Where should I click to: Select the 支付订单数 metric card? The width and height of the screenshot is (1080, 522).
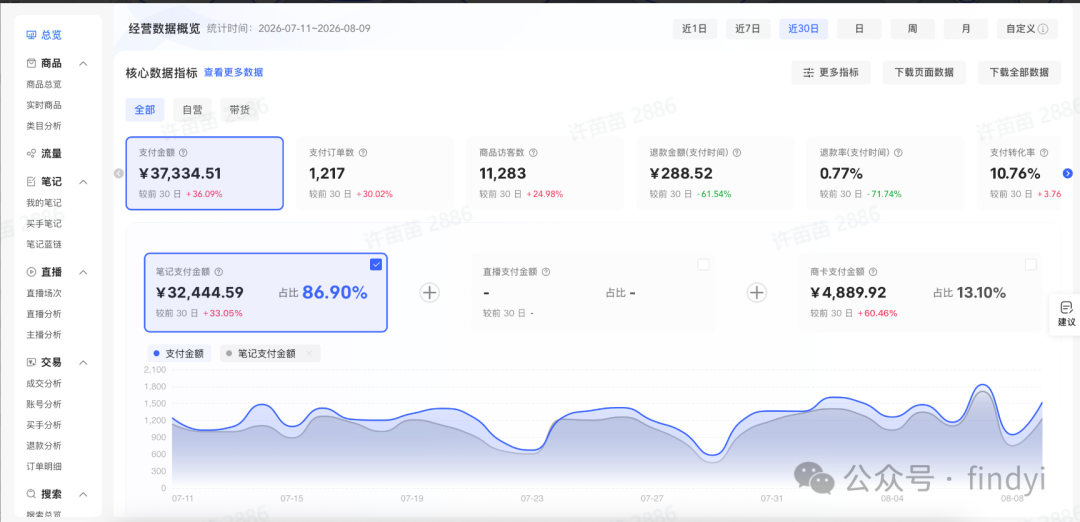click(375, 173)
